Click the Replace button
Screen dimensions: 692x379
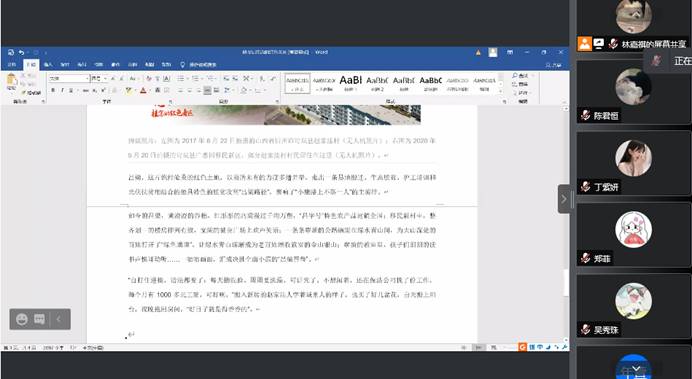click(520, 84)
